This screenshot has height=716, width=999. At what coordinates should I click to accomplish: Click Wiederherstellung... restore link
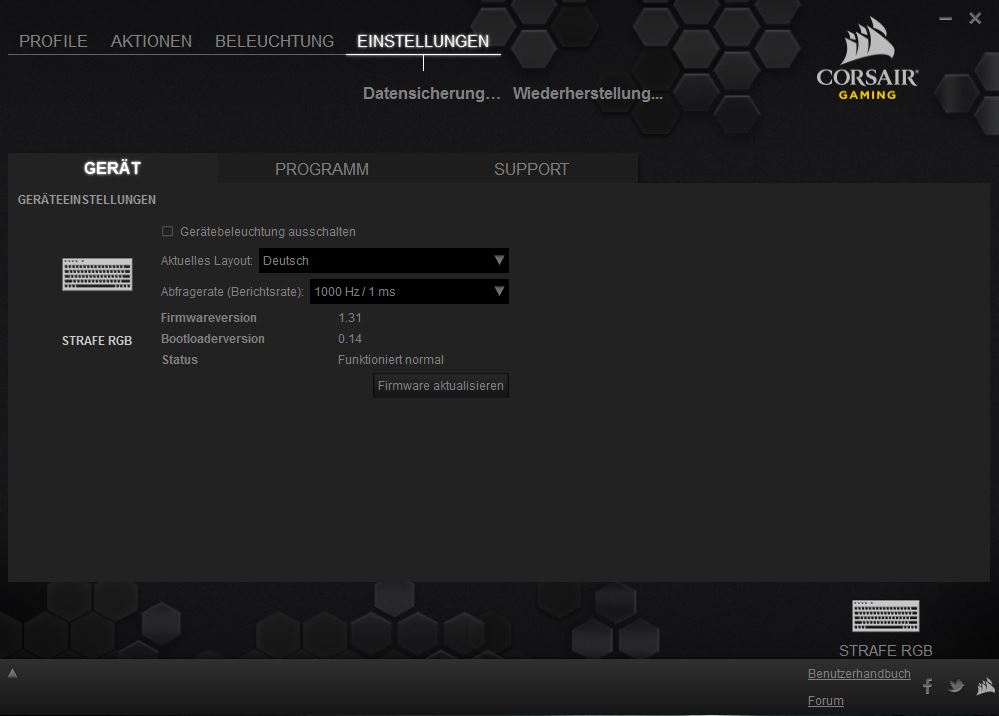587,94
